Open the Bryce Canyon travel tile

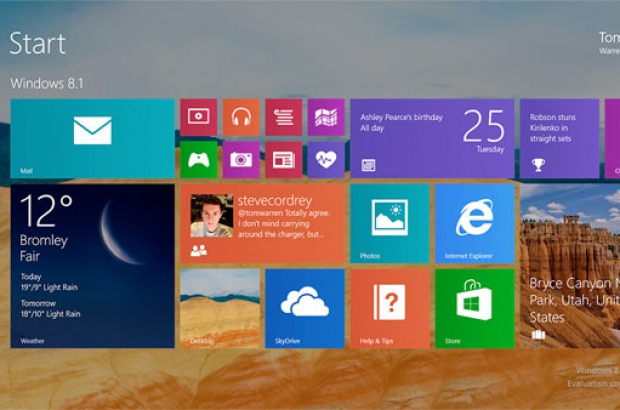[x=570, y=266]
